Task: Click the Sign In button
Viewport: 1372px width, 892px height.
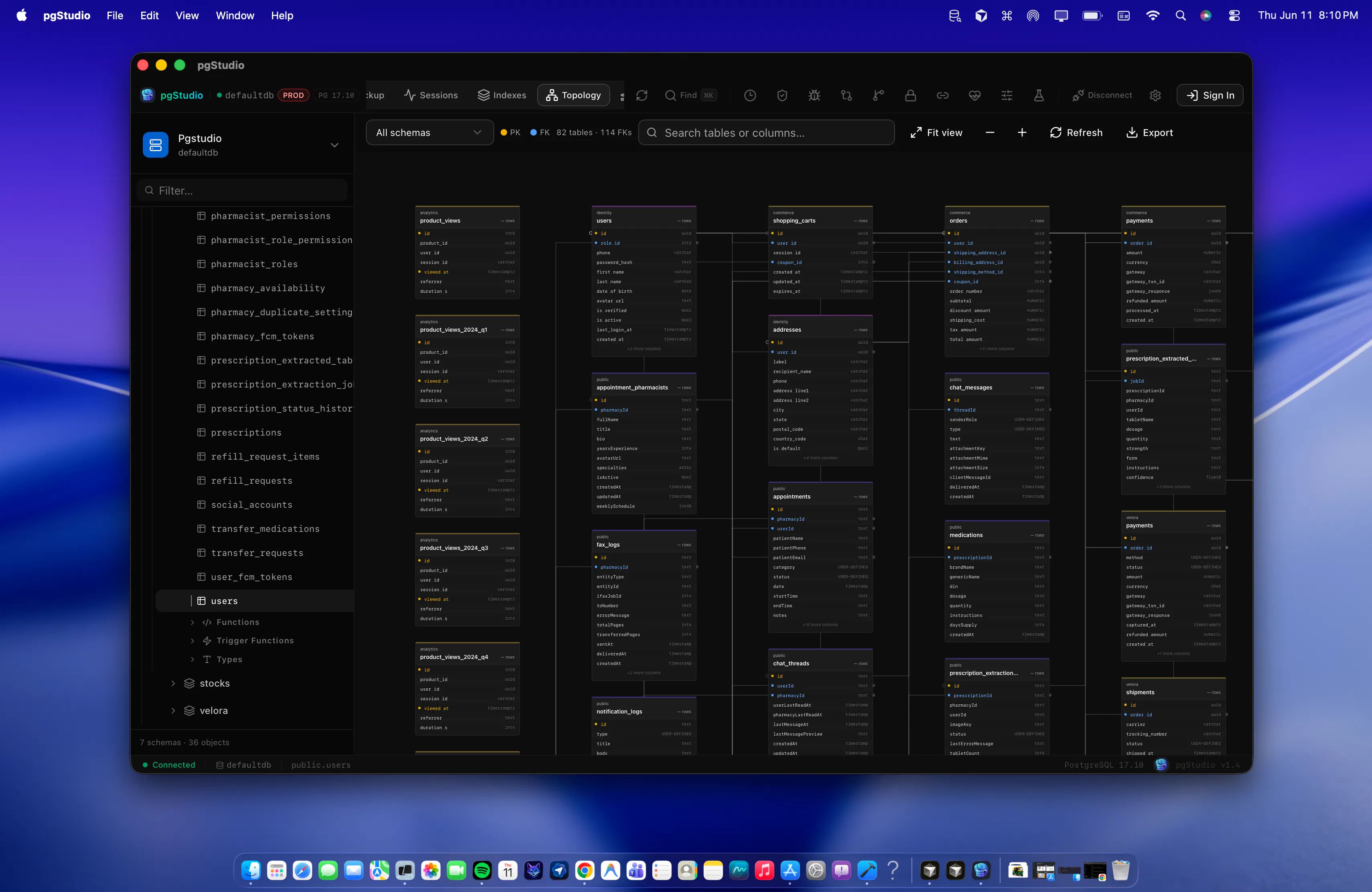Action: point(1210,95)
